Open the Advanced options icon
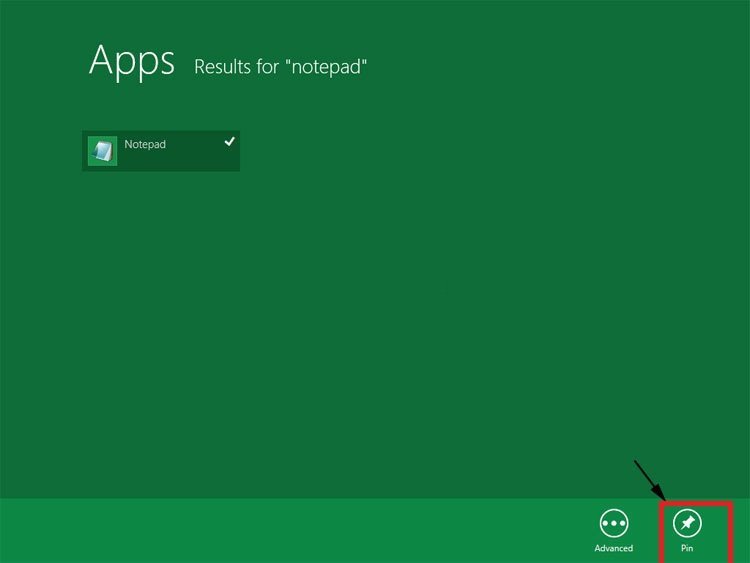The width and height of the screenshot is (750, 563). [x=614, y=523]
